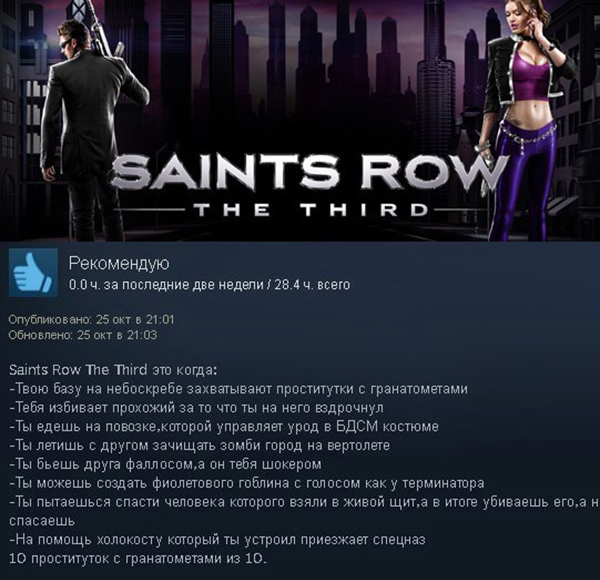Viewport: 600px width, 580px height.
Task: Click the Saints Row logo title in banner
Action: point(309,171)
